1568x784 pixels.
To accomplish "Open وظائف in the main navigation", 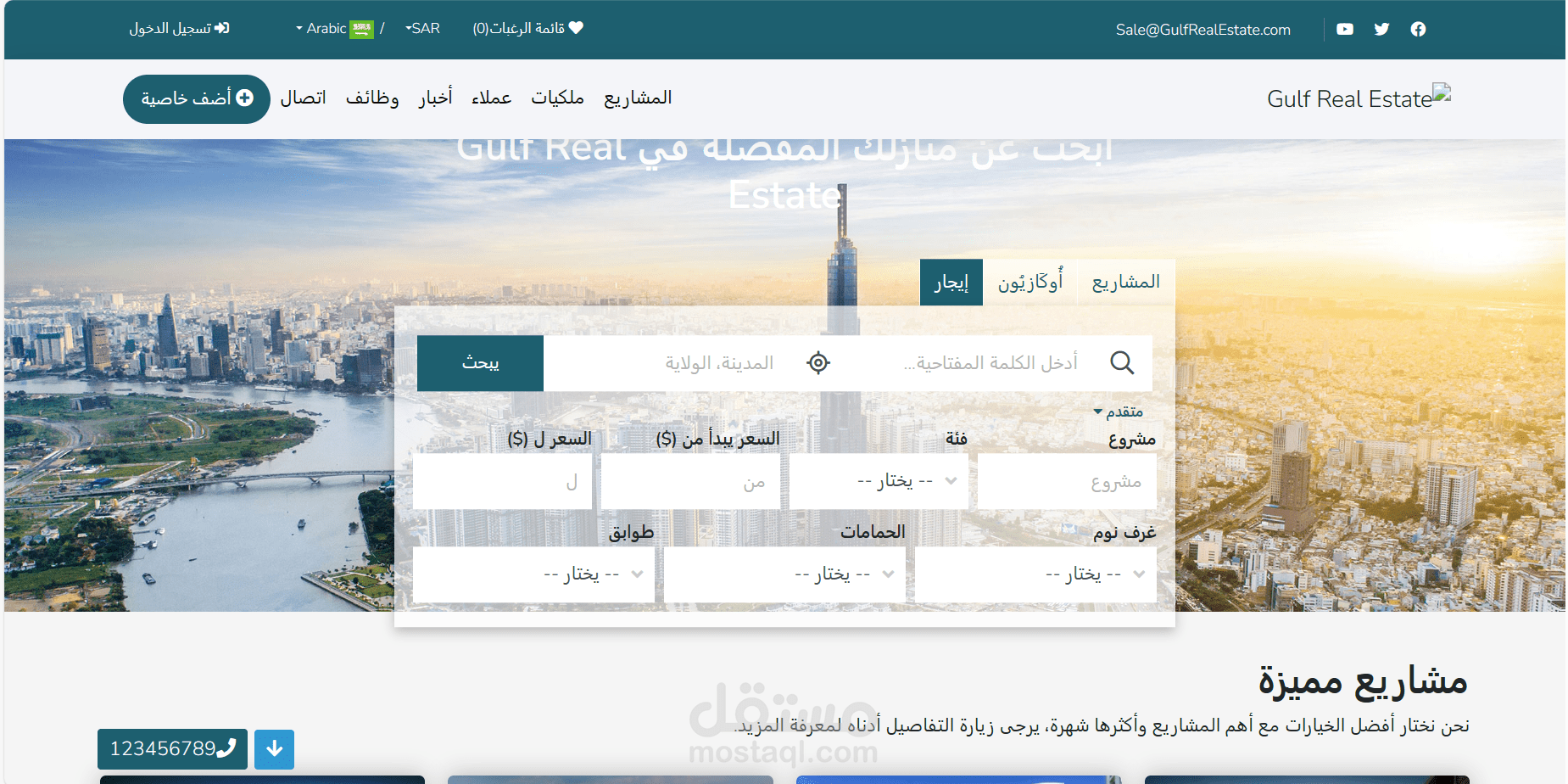I will [x=372, y=98].
